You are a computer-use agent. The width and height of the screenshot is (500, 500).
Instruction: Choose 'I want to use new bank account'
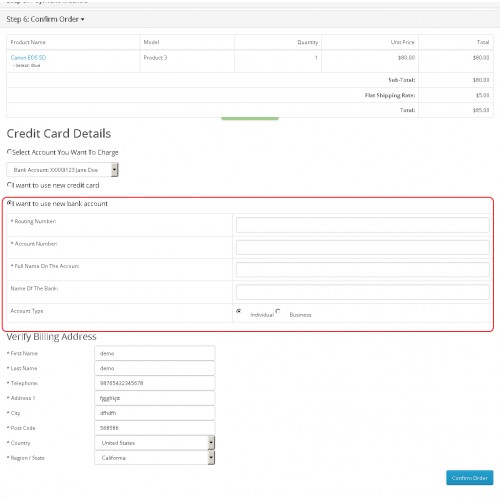[x=10, y=203]
